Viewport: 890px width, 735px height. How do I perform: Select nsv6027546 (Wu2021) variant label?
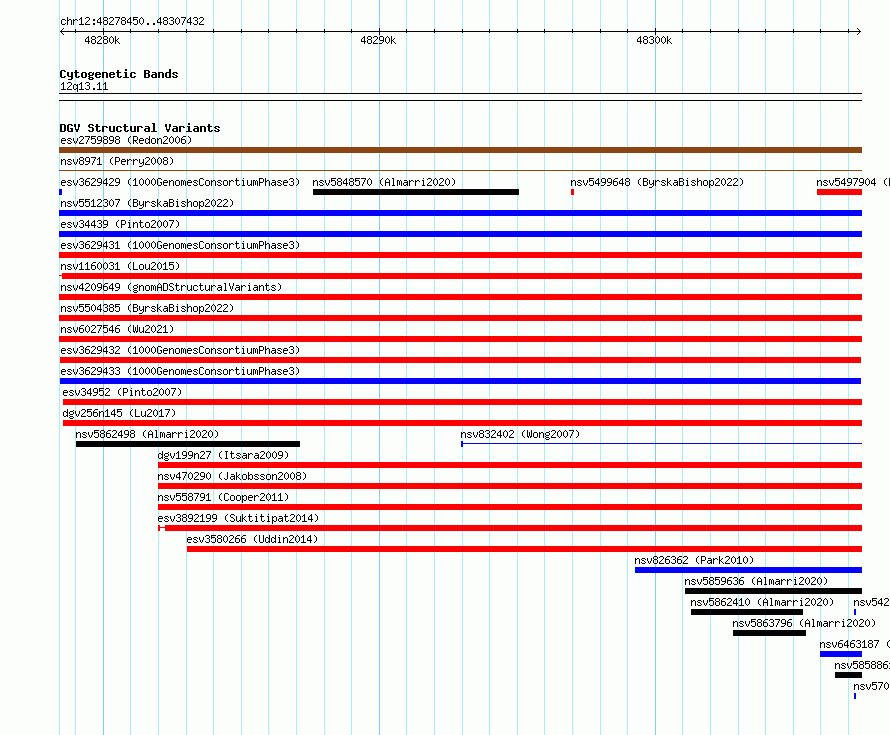click(x=117, y=329)
